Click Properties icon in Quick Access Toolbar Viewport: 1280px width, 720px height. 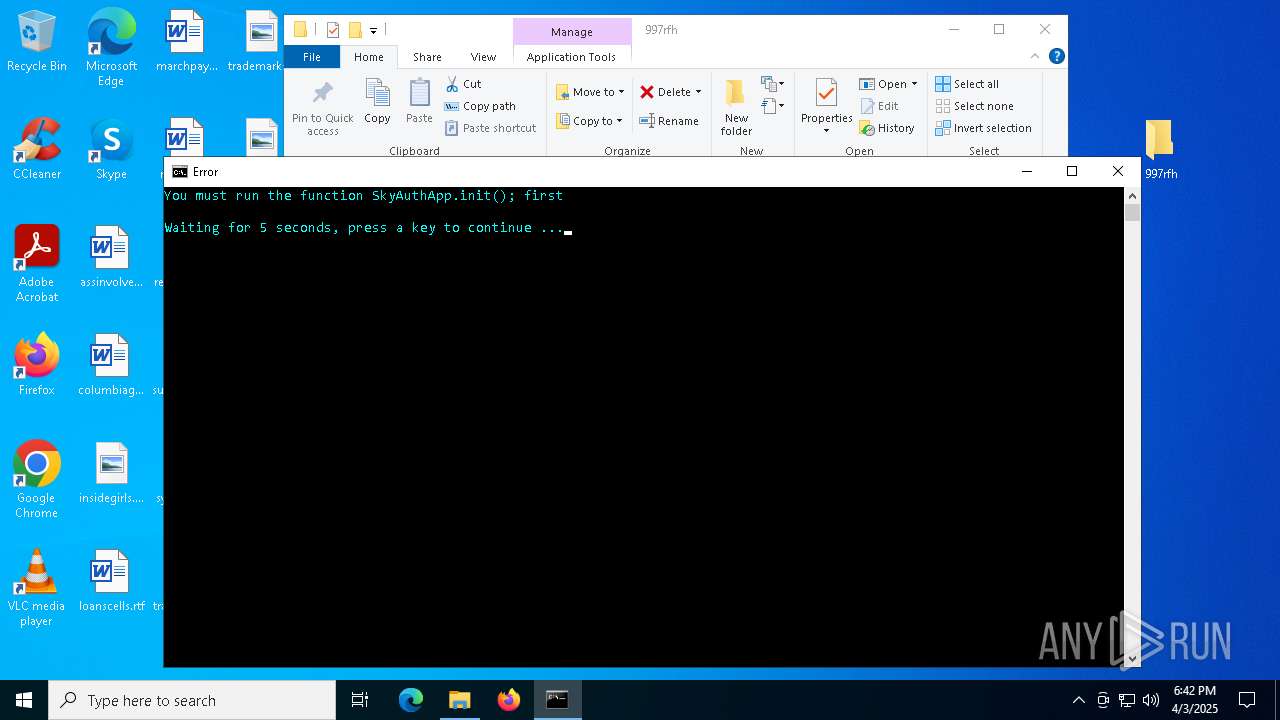(x=333, y=30)
